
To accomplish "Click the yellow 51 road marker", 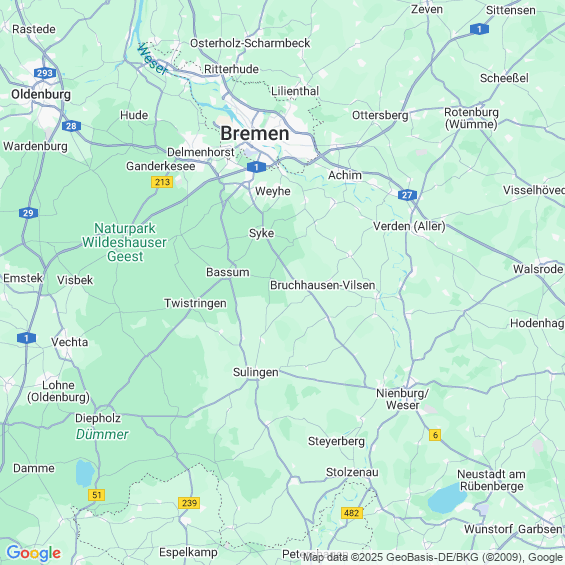I will coord(96,495).
